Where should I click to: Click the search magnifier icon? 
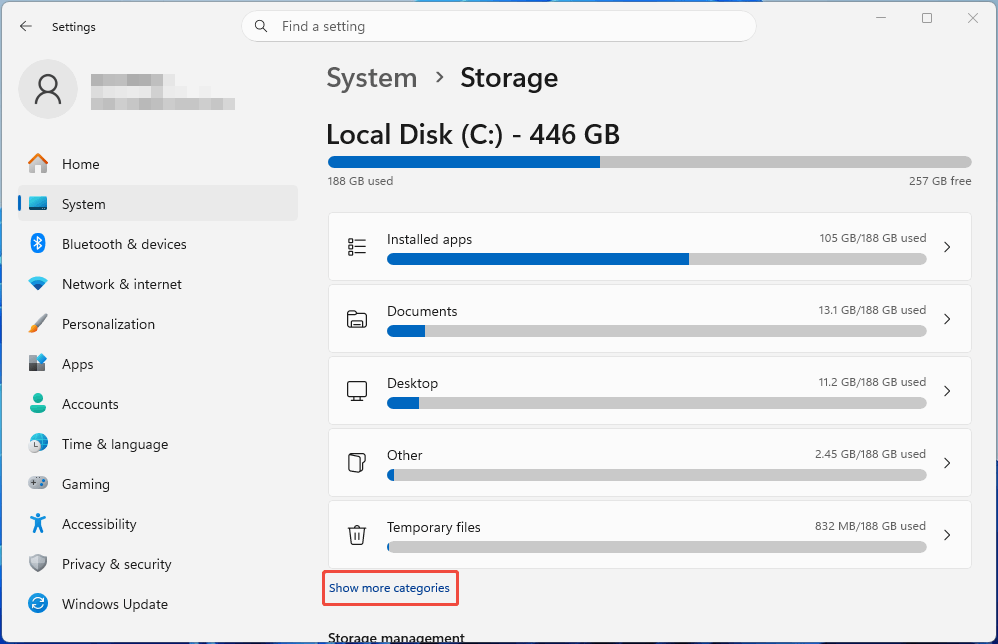click(261, 26)
